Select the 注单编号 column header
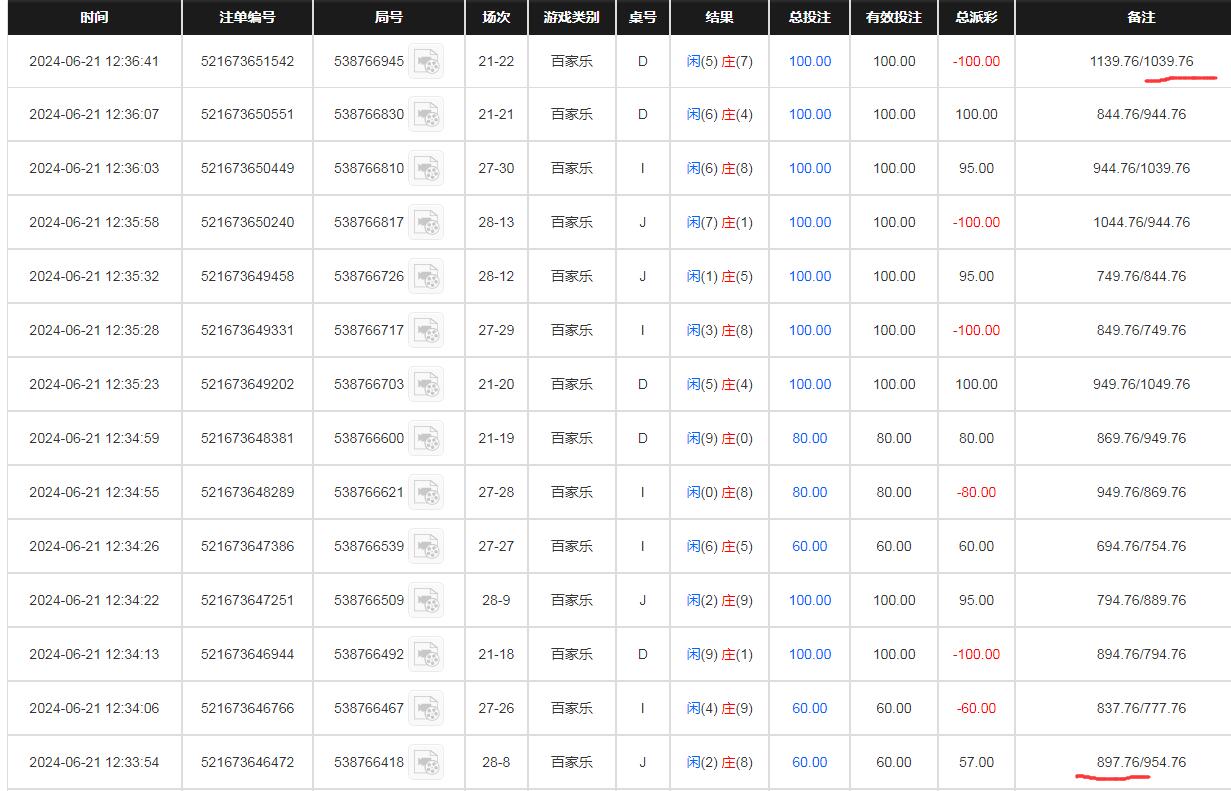 pyautogui.click(x=247, y=18)
